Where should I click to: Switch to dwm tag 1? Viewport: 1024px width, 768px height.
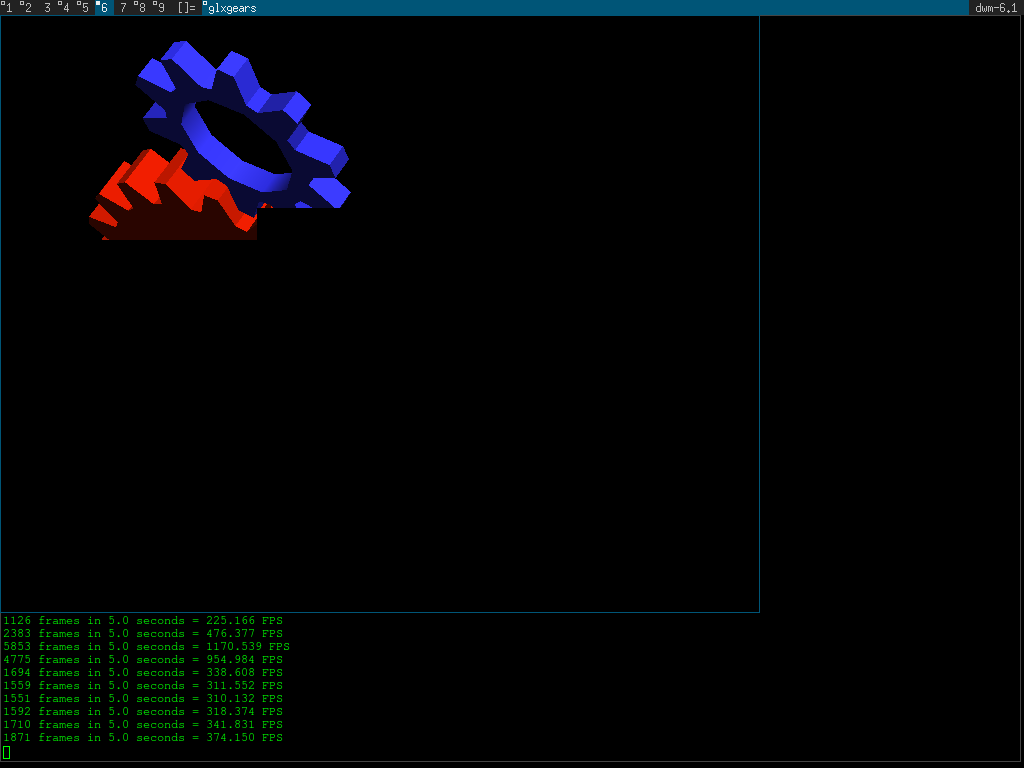click(x=9, y=8)
